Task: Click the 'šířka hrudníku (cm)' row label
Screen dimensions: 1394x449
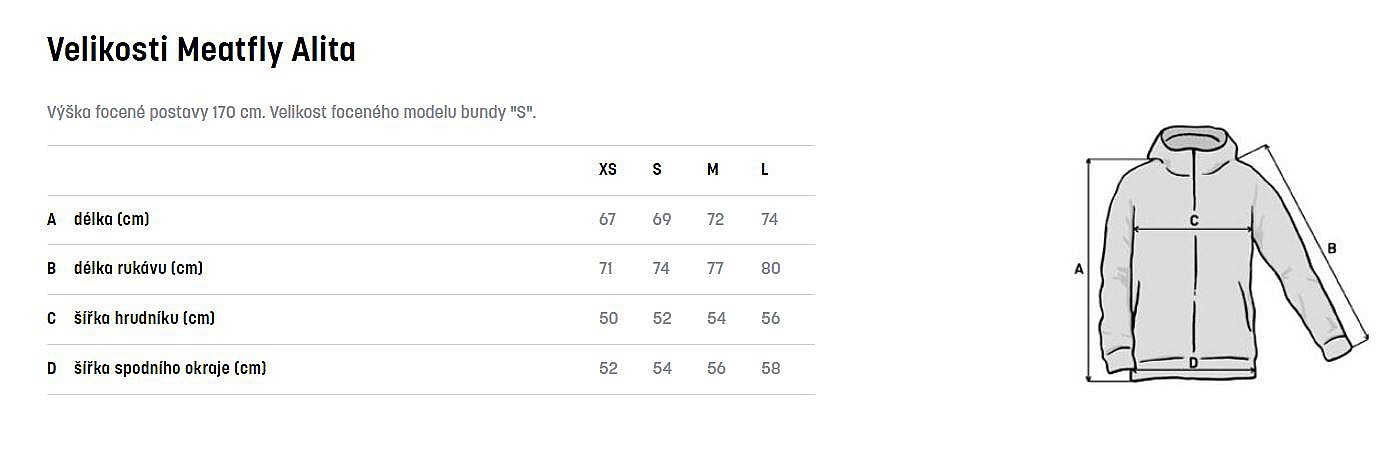Action: point(144,318)
